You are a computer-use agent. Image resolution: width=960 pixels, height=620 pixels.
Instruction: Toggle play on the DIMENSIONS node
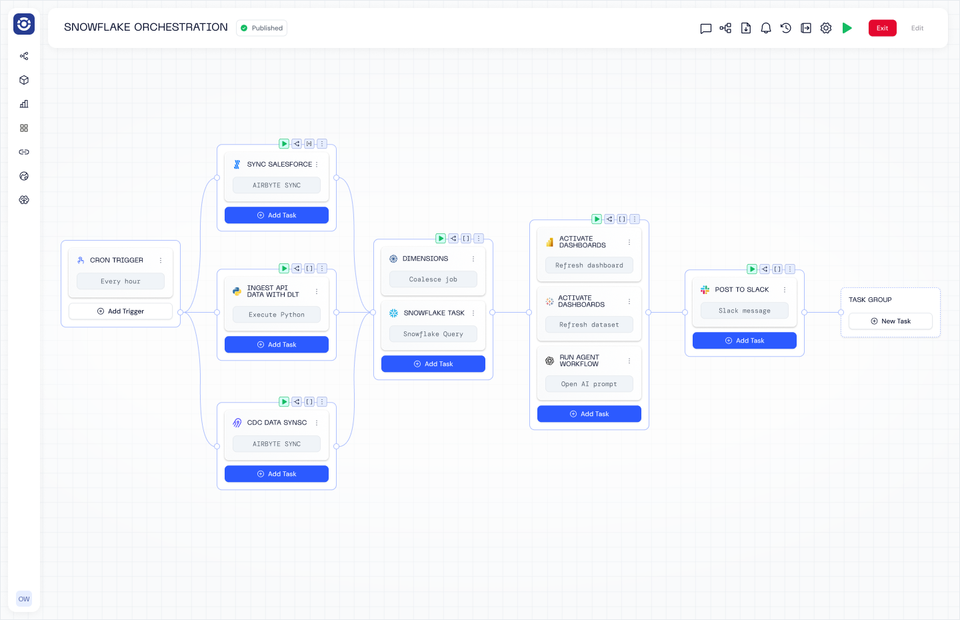pos(440,238)
